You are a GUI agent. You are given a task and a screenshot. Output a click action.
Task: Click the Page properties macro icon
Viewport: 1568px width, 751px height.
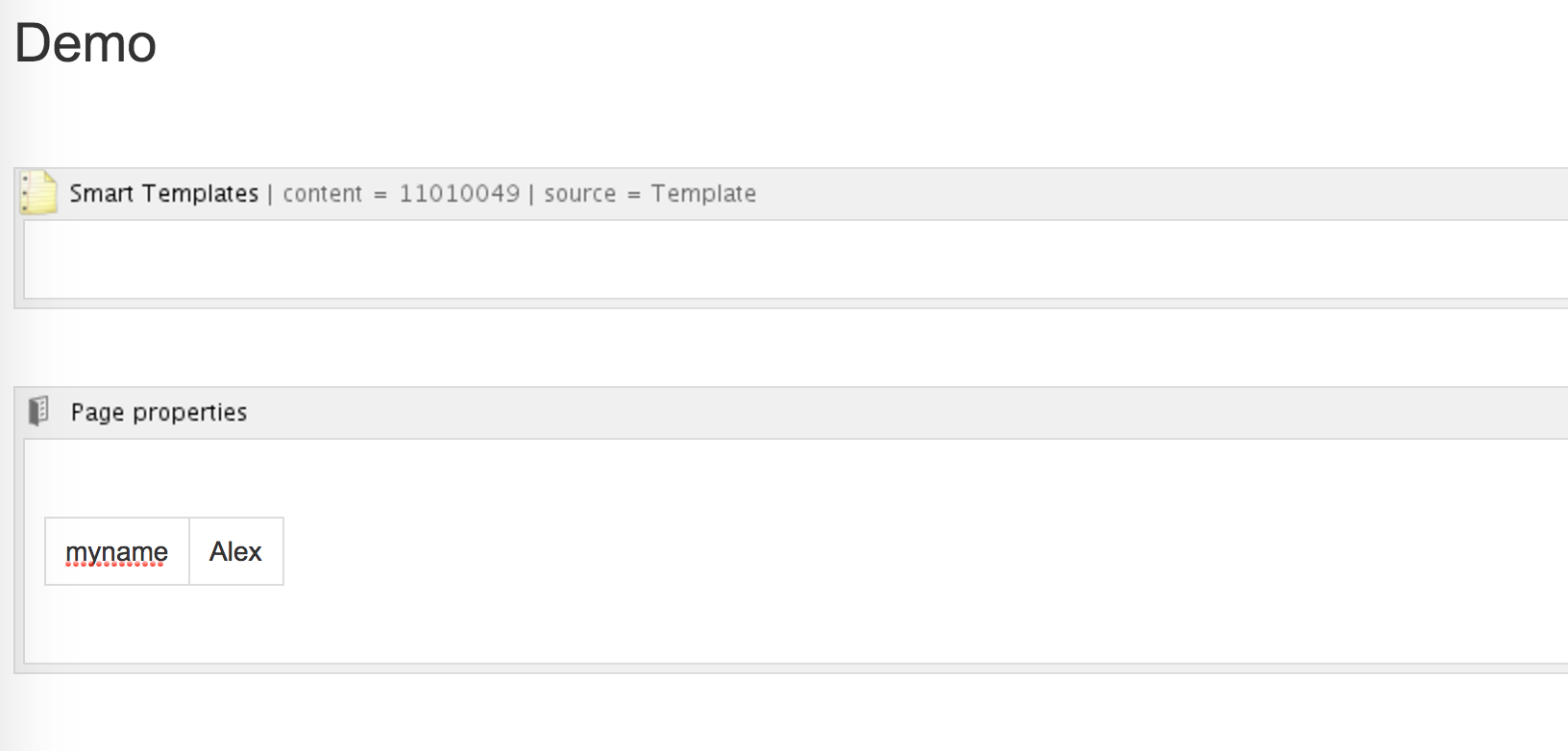38,411
